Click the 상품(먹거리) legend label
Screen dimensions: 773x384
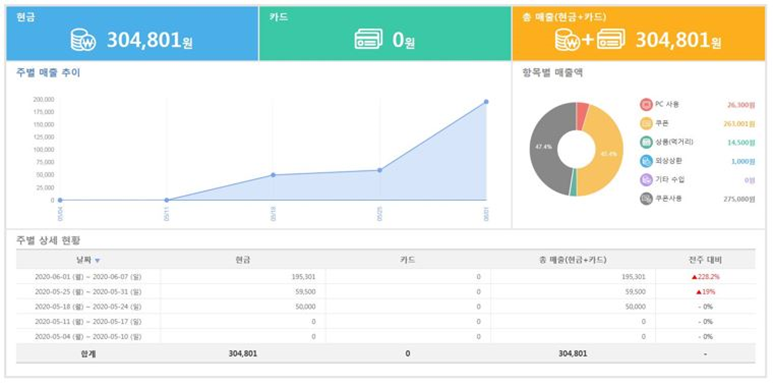(674, 142)
